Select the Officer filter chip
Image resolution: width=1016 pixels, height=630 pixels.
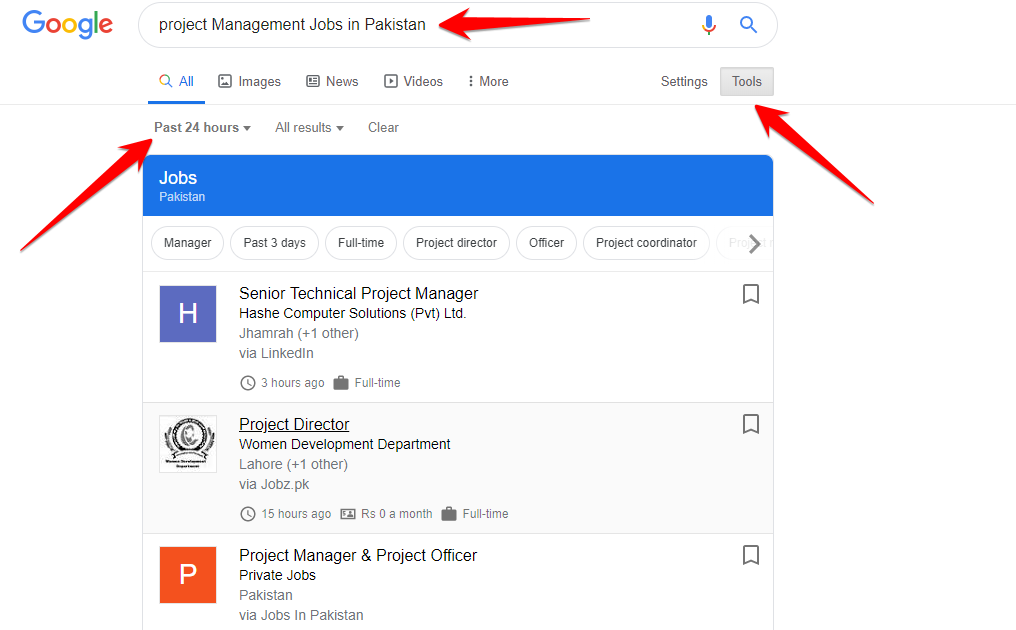(546, 243)
